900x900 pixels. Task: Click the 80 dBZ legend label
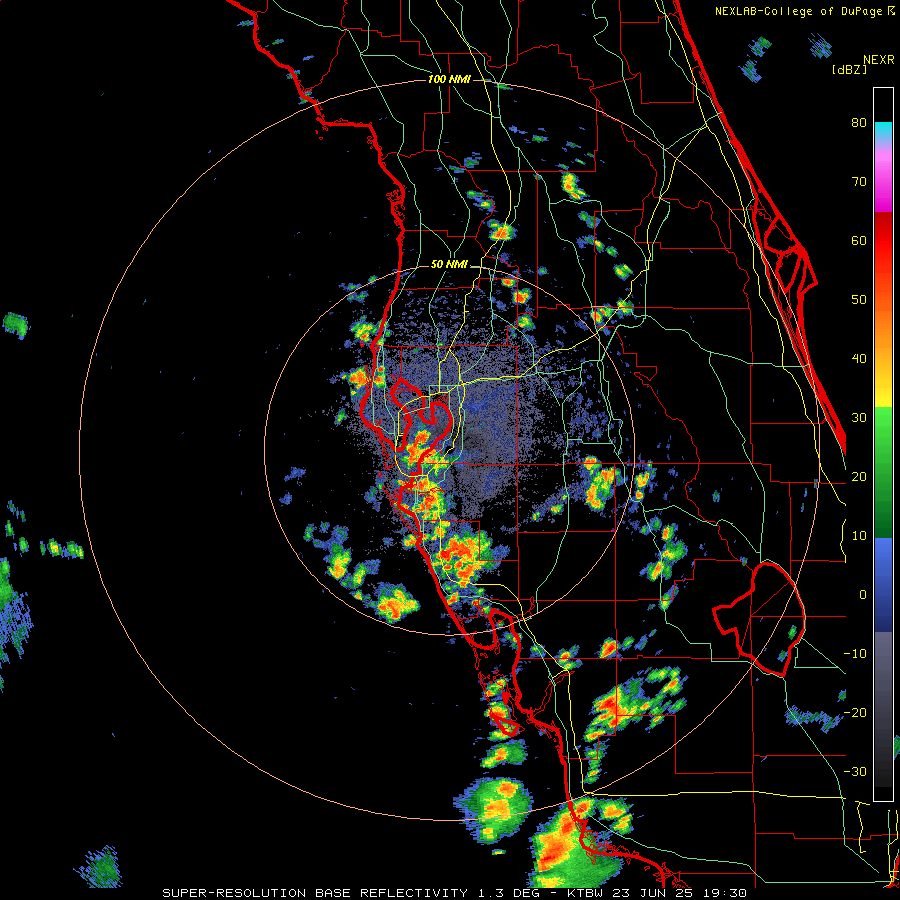pyautogui.click(x=859, y=123)
